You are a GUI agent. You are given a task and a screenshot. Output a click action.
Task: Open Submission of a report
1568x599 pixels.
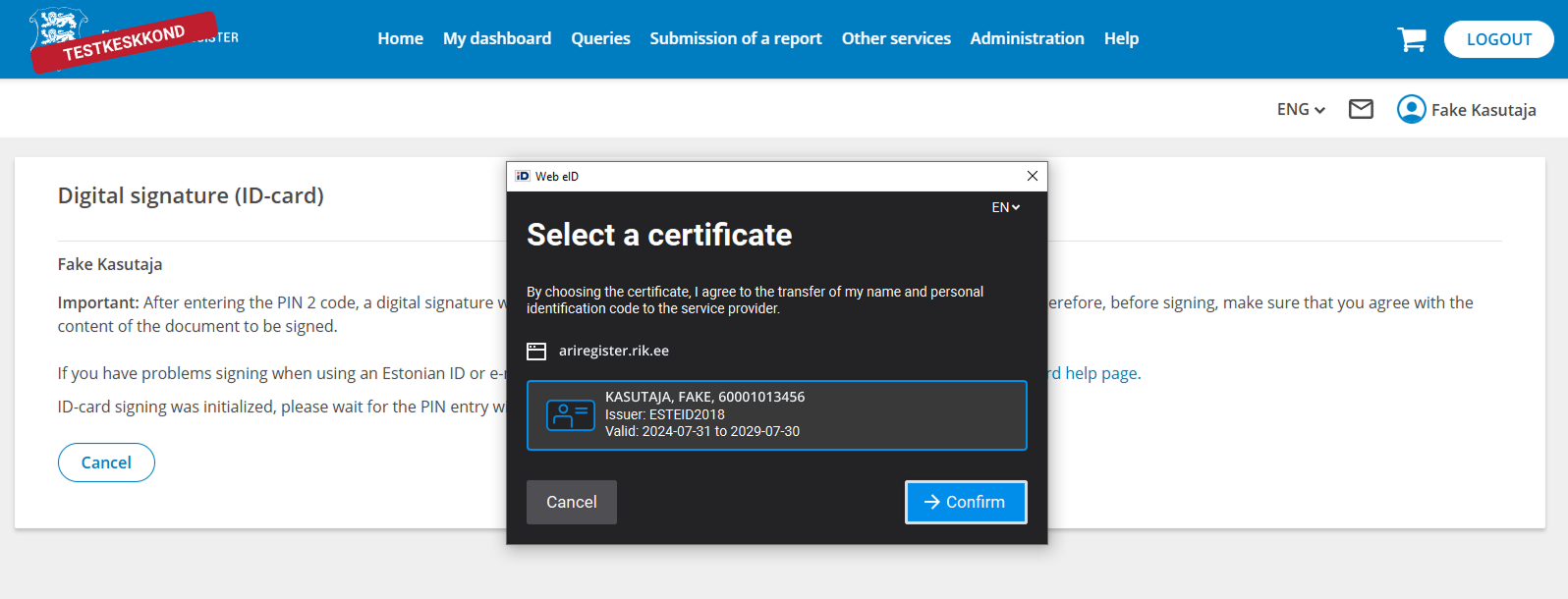click(x=735, y=38)
